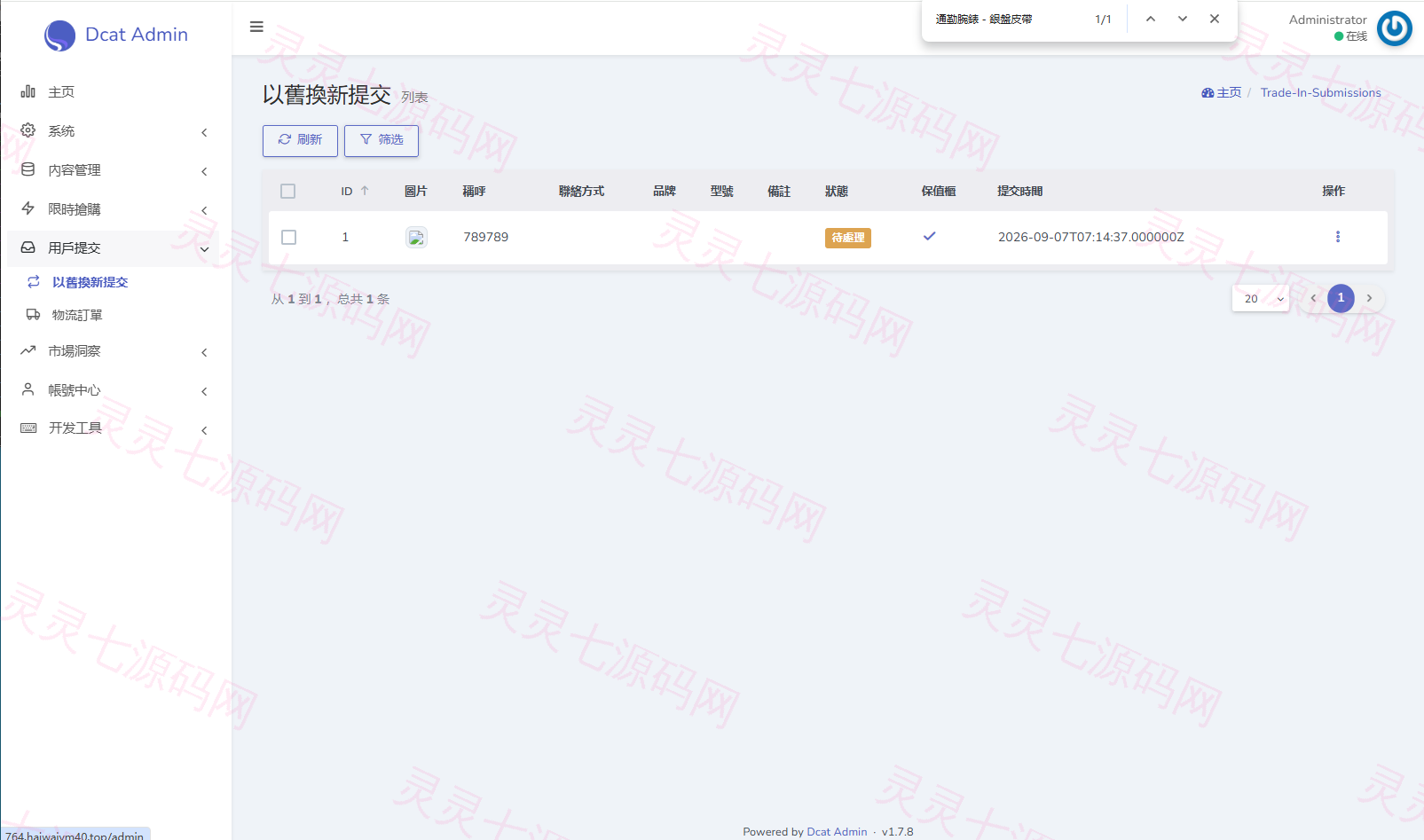This screenshot has width=1424, height=840.
Task: Click the 操作 column header
Action: (x=1334, y=191)
